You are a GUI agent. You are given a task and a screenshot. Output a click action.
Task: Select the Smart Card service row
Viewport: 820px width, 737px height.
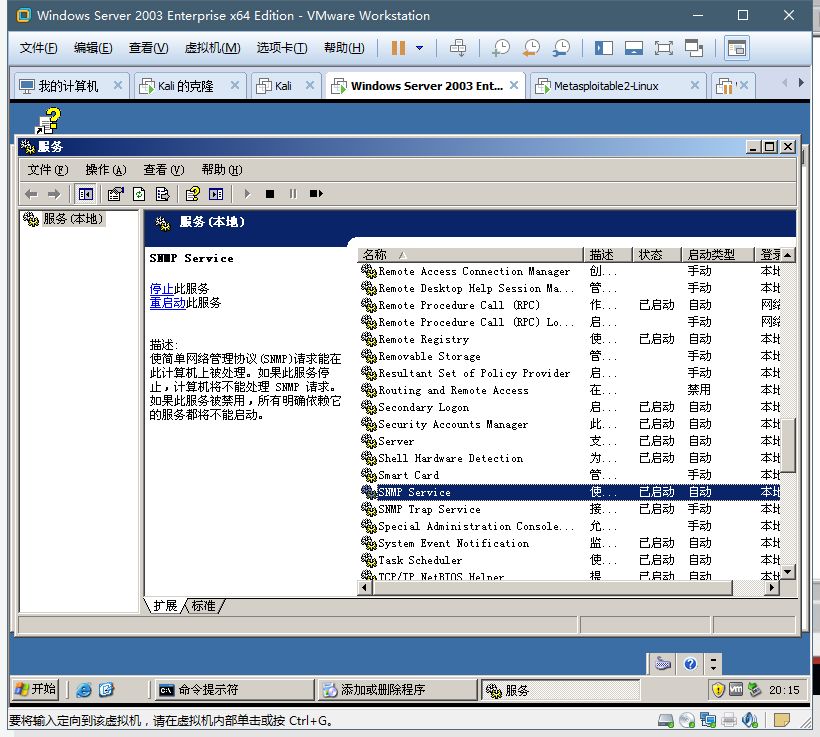tap(570, 475)
